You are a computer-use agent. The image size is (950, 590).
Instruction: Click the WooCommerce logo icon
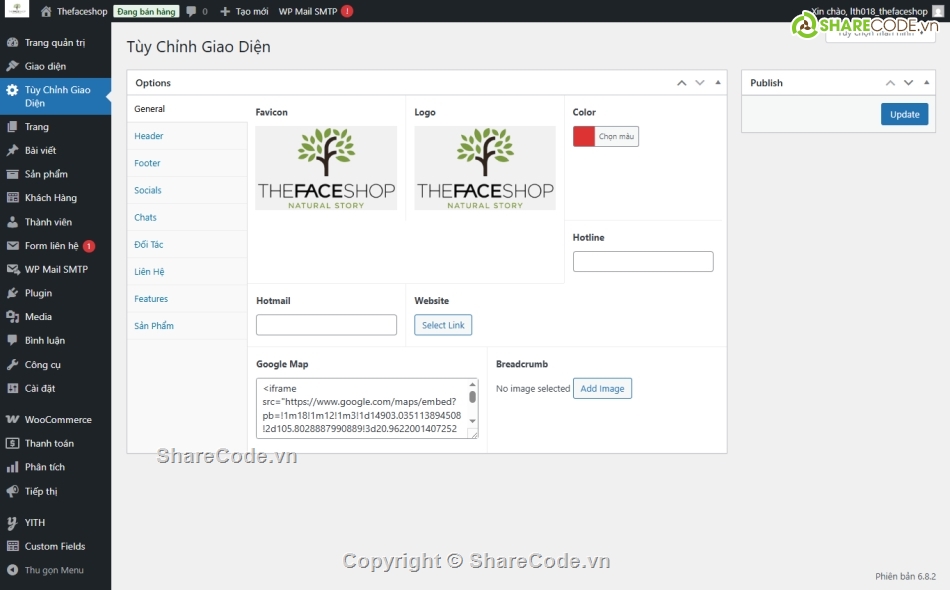pos(12,419)
